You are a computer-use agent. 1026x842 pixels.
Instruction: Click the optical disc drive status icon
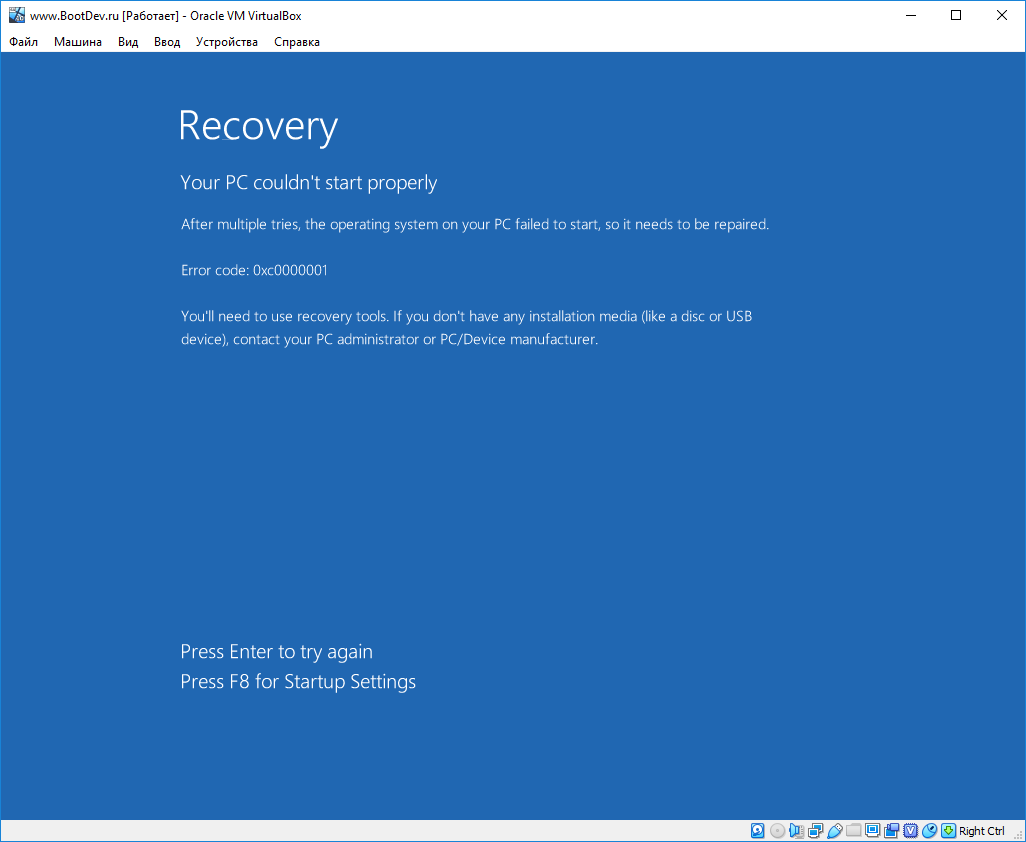777,831
